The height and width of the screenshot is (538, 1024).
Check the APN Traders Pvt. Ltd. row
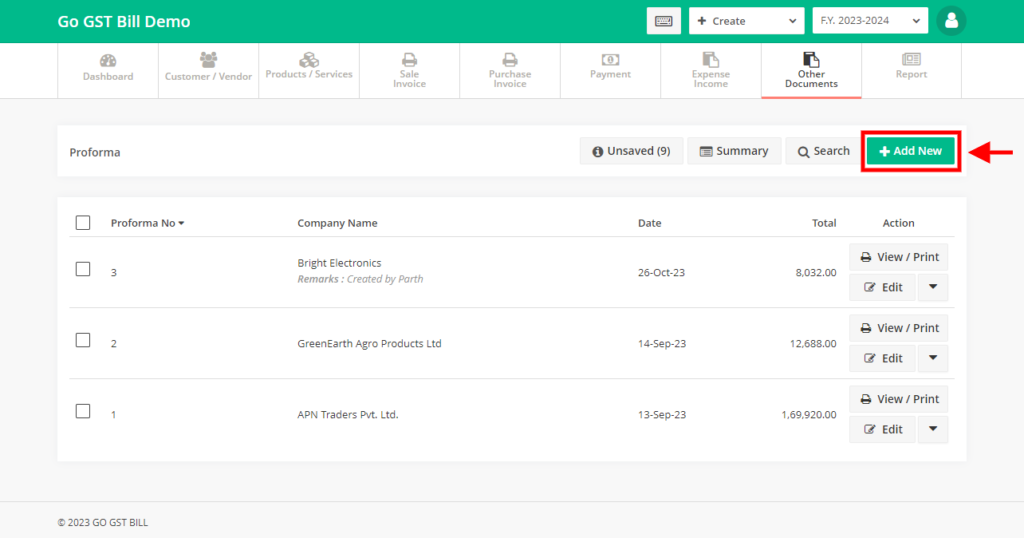click(x=83, y=411)
